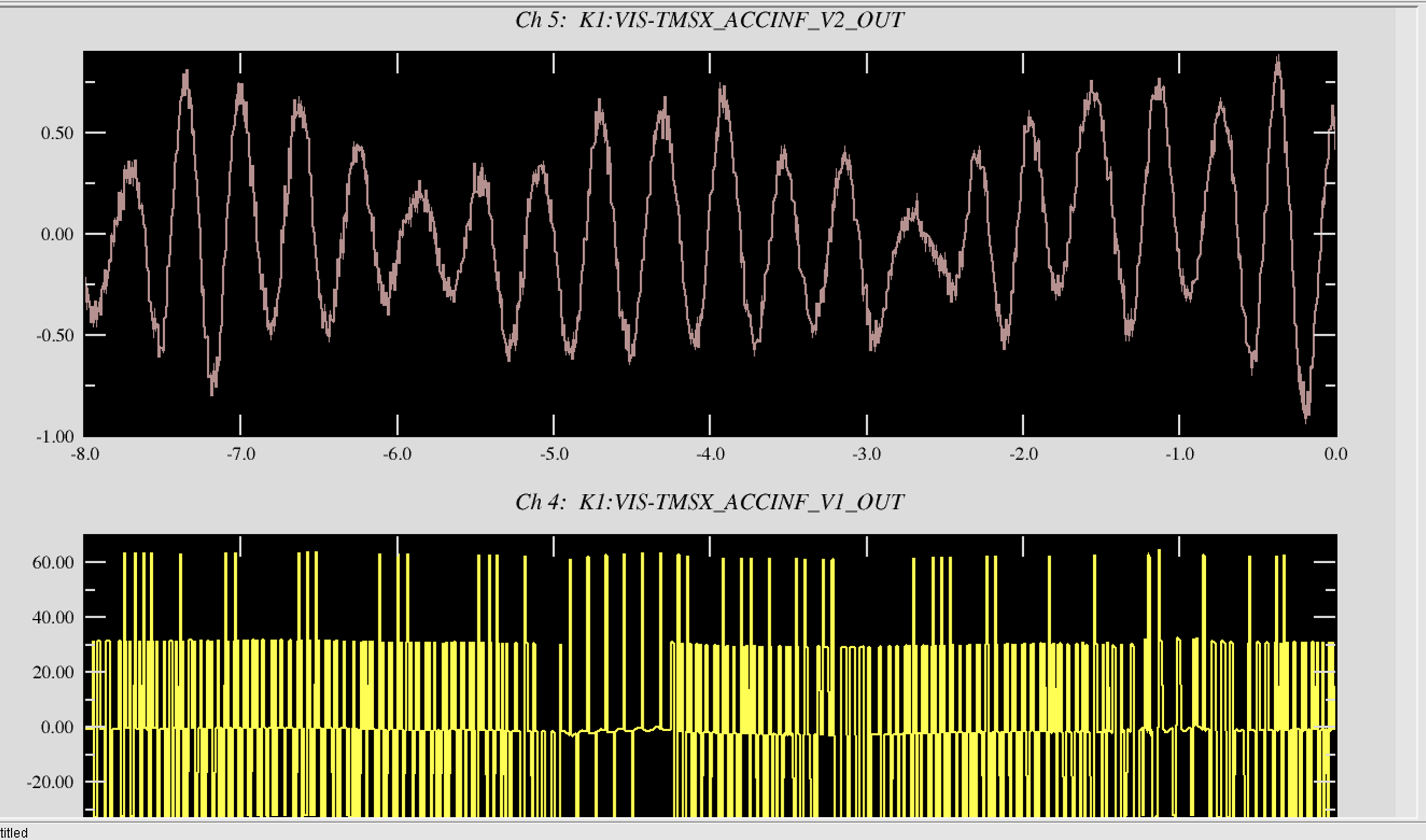
Task: Click the -2.0 time axis label
Action: point(1024,454)
